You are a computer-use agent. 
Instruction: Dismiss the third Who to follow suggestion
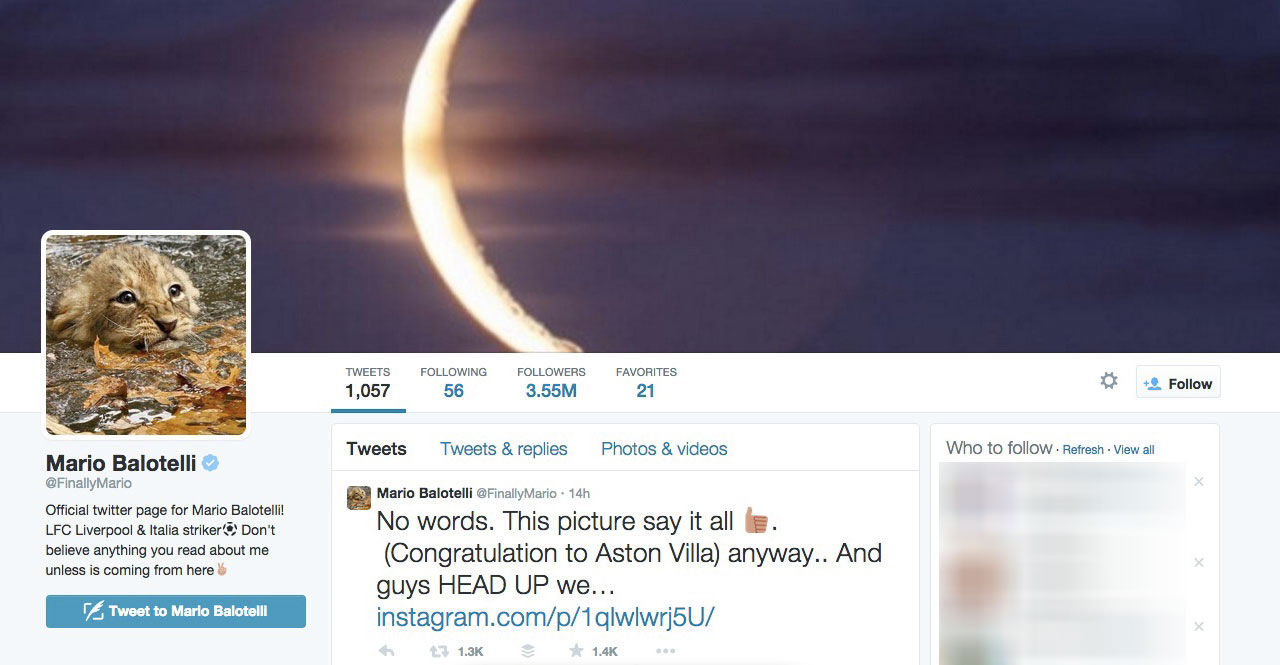(x=1199, y=627)
